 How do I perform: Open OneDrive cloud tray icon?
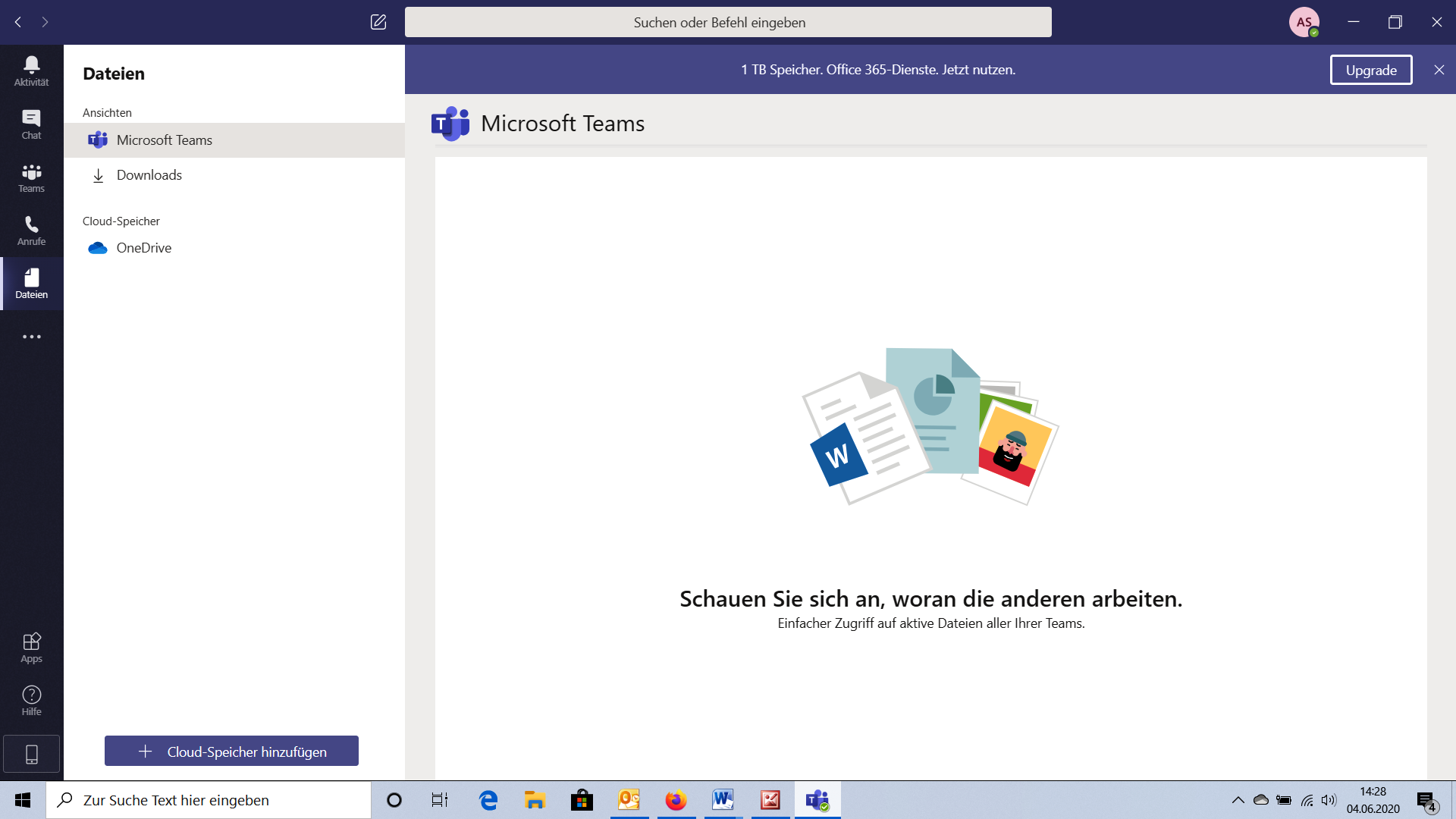pyautogui.click(x=1261, y=800)
